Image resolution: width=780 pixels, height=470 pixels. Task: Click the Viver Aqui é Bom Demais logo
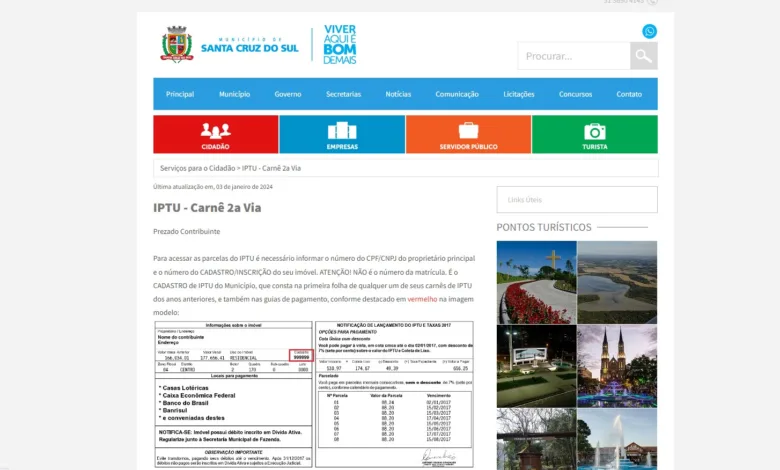pos(340,45)
